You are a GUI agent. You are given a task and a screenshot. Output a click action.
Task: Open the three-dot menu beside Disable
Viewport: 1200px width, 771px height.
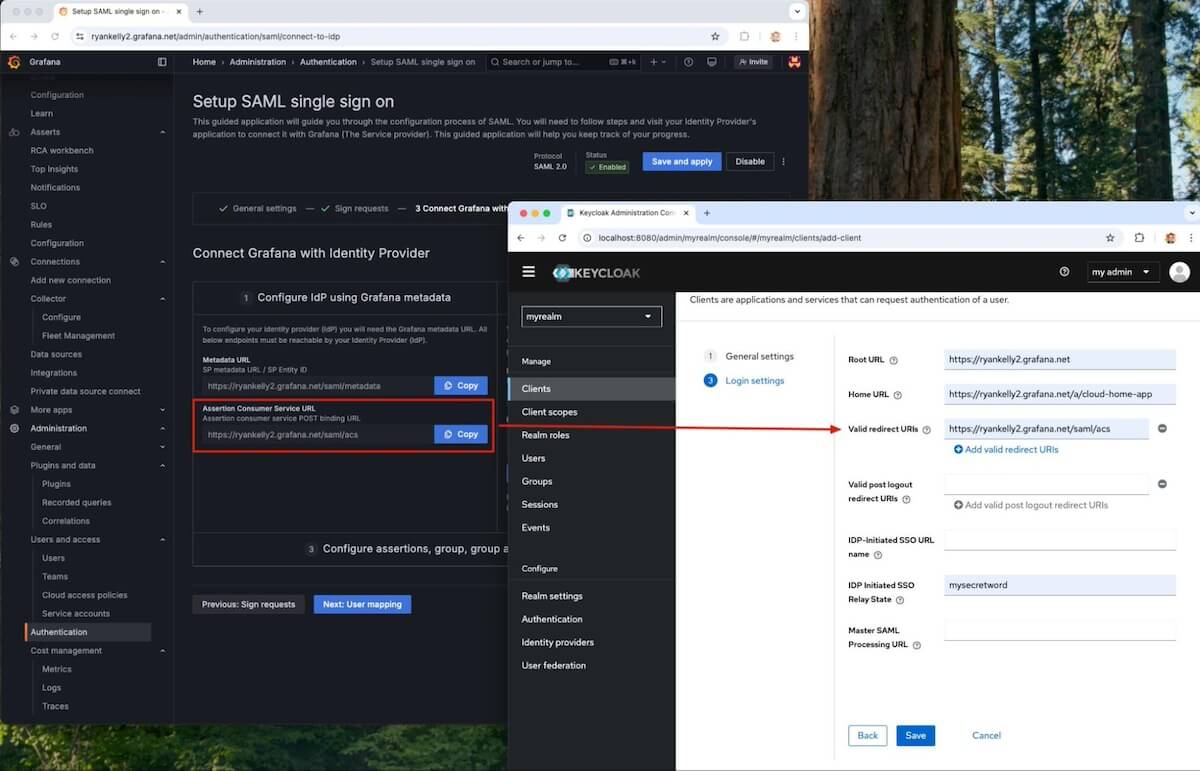pos(783,161)
